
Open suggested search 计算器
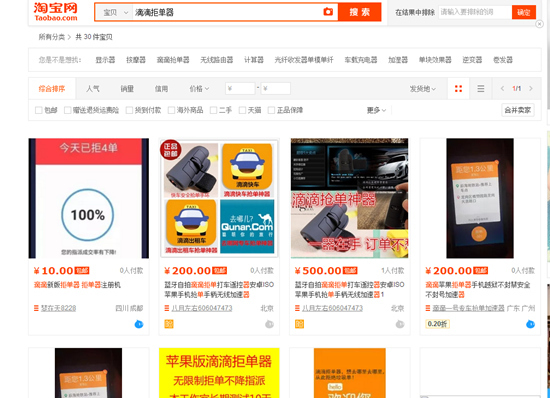pos(254,60)
